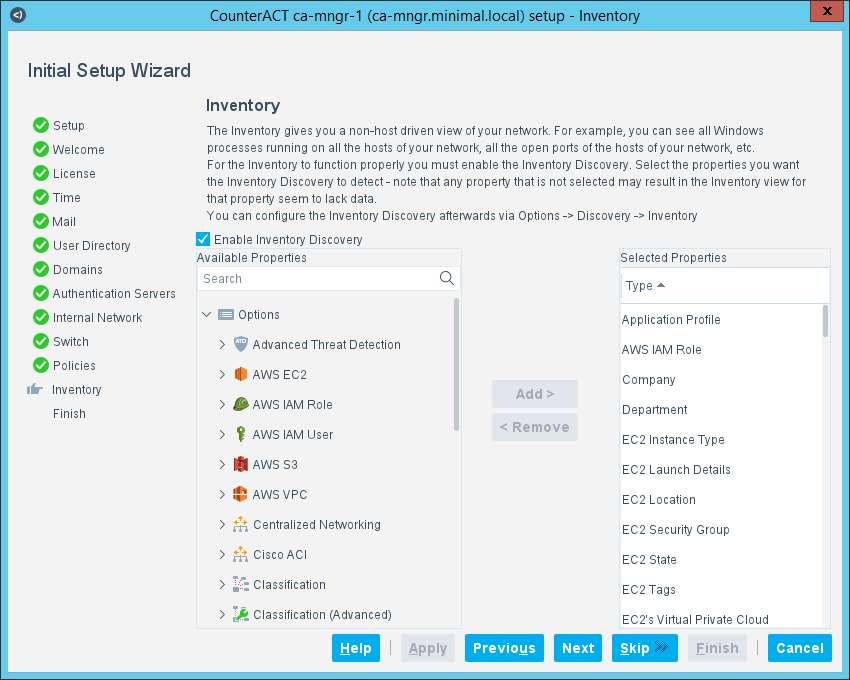Click the green check beside Time
Screen dimensions: 850x680
[41, 197]
